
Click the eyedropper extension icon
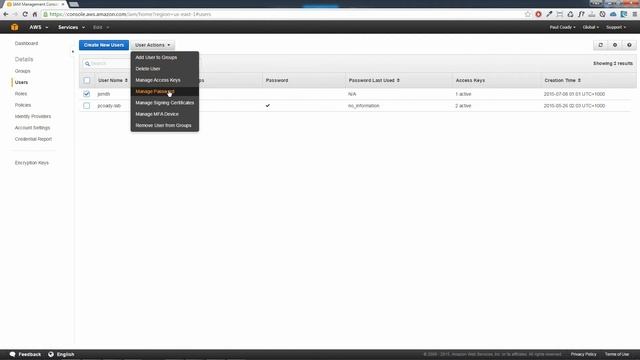549,14
